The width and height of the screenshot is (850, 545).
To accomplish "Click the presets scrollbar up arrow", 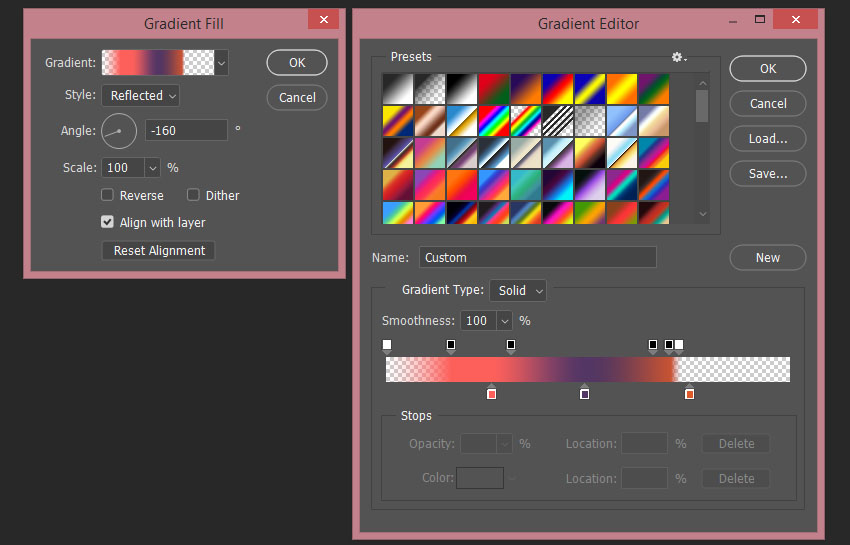I will pyautogui.click(x=703, y=83).
